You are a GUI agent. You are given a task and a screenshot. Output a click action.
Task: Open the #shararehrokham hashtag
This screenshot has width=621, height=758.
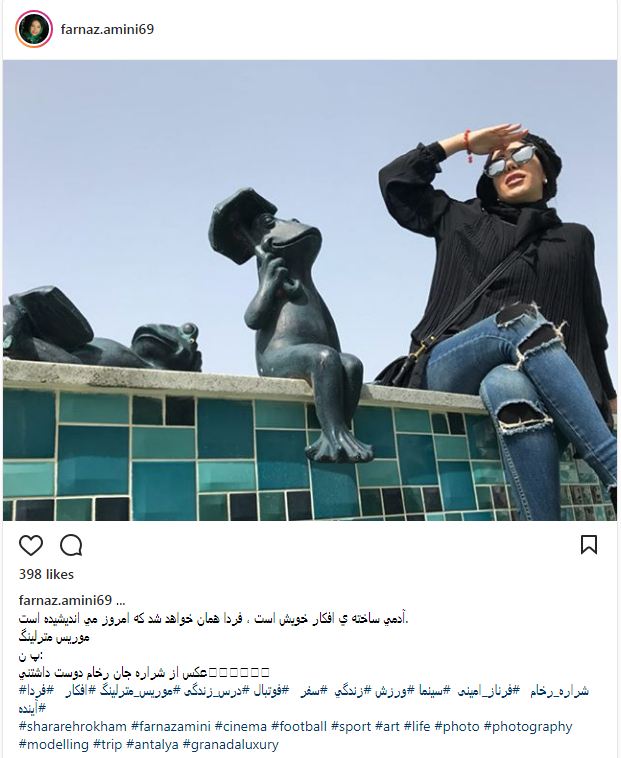pos(72,727)
